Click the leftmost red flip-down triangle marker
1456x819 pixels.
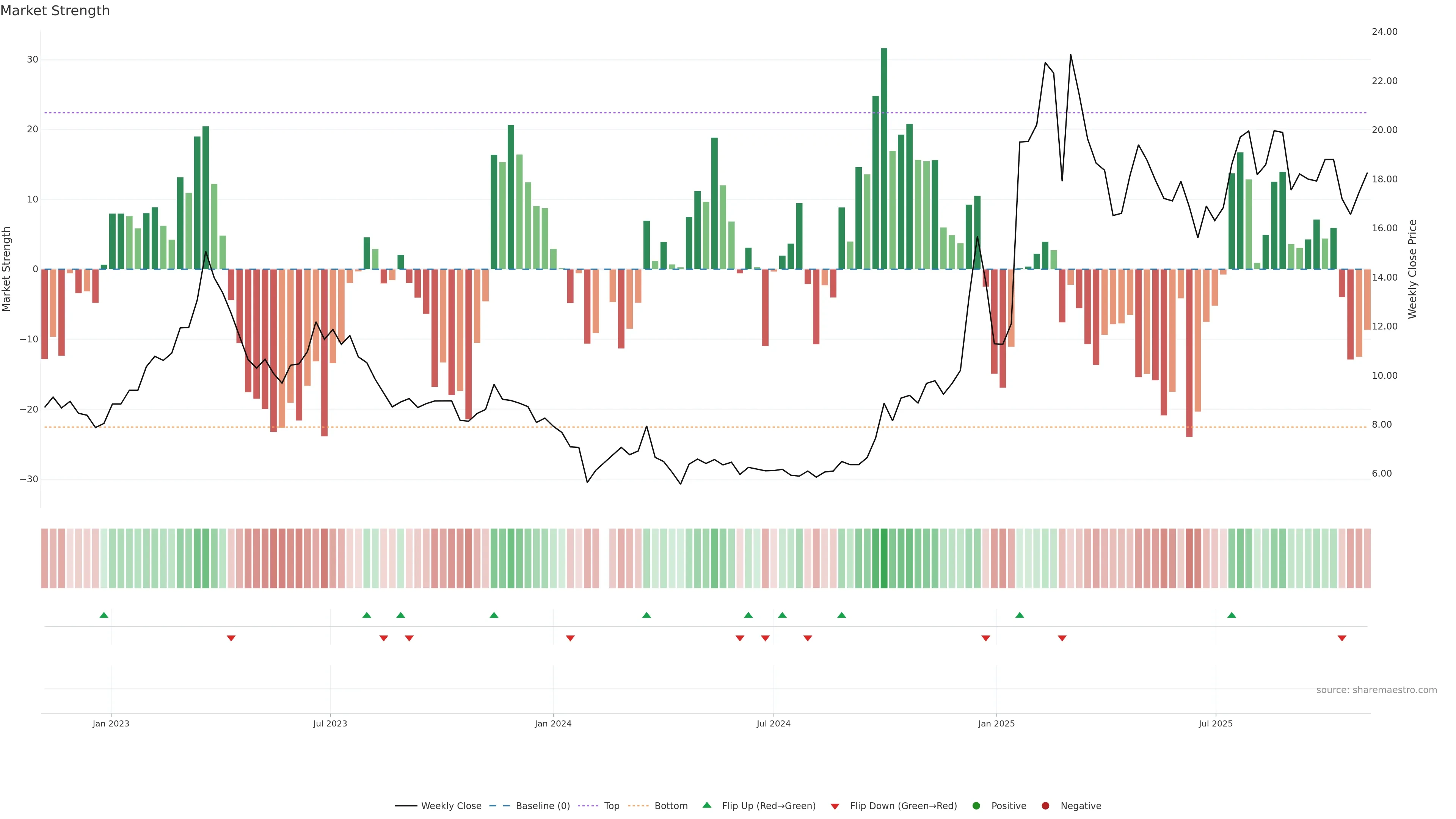coord(231,638)
